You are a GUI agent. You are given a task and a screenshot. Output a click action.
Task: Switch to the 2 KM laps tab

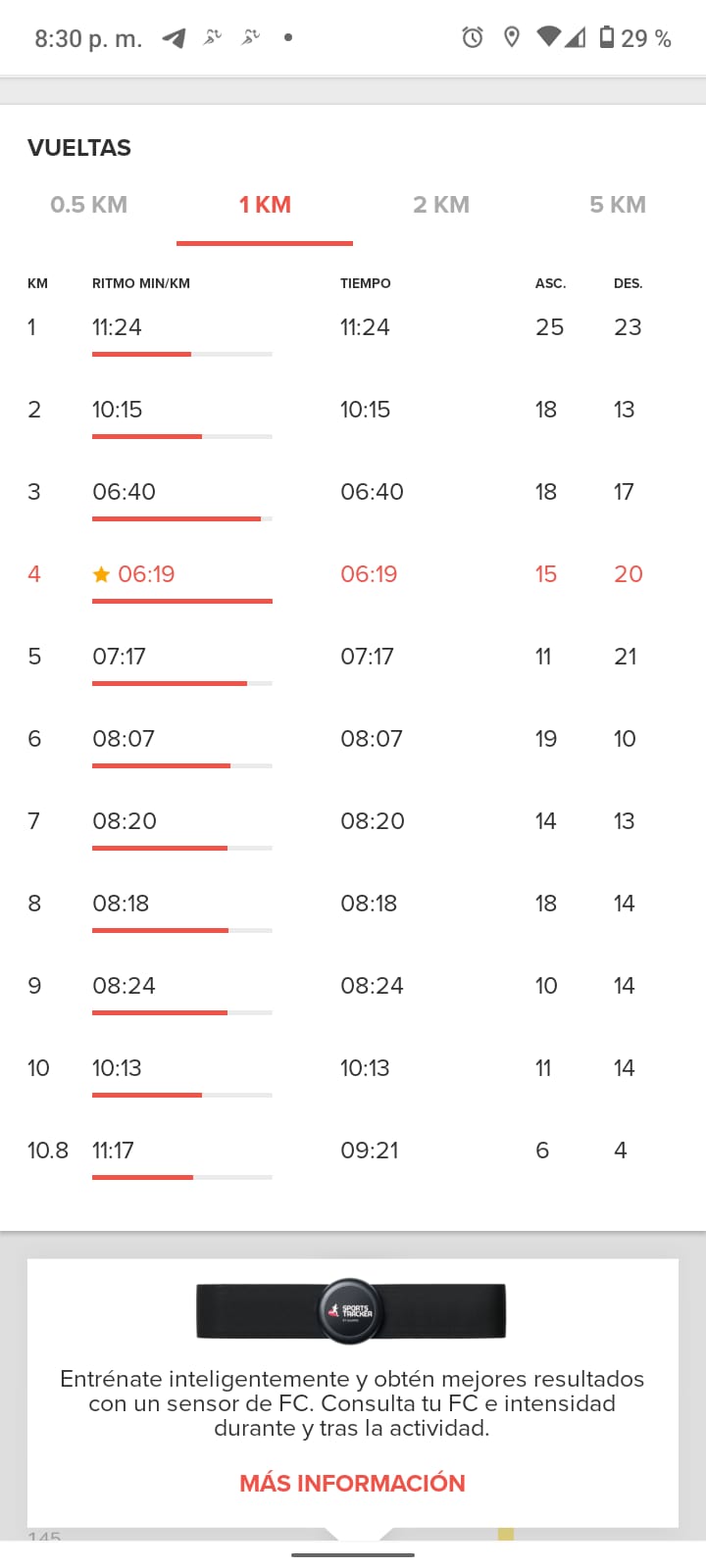point(441,205)
